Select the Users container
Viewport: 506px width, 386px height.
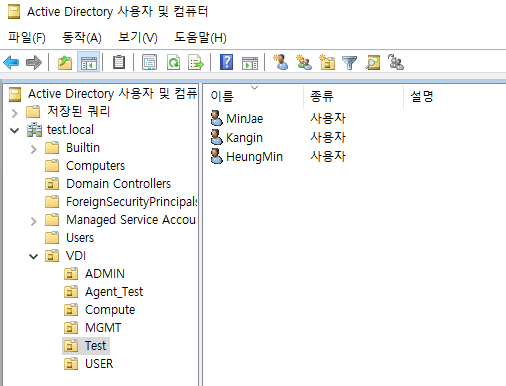coord(80,238)
